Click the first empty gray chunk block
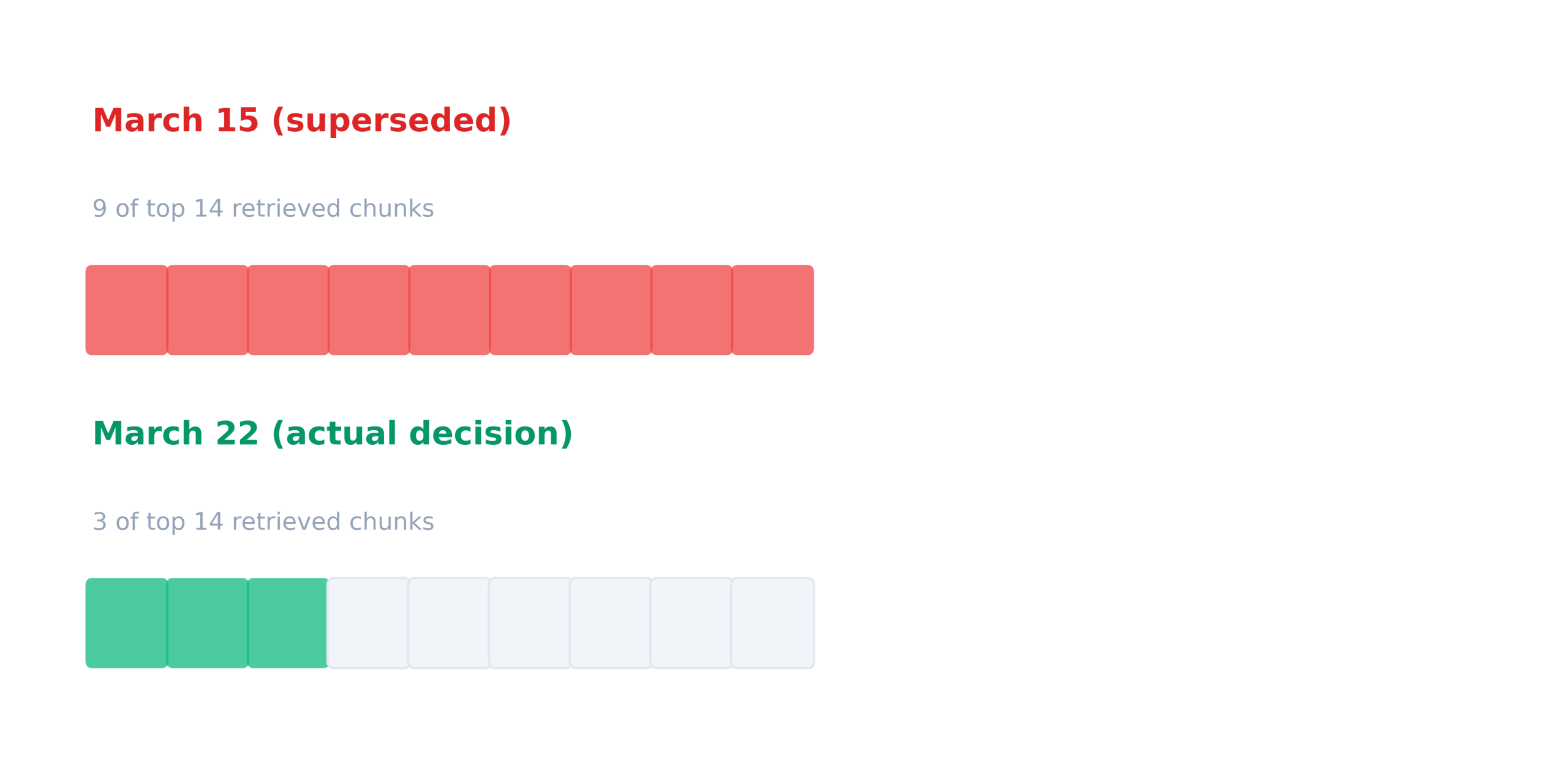 click(369, 623)
